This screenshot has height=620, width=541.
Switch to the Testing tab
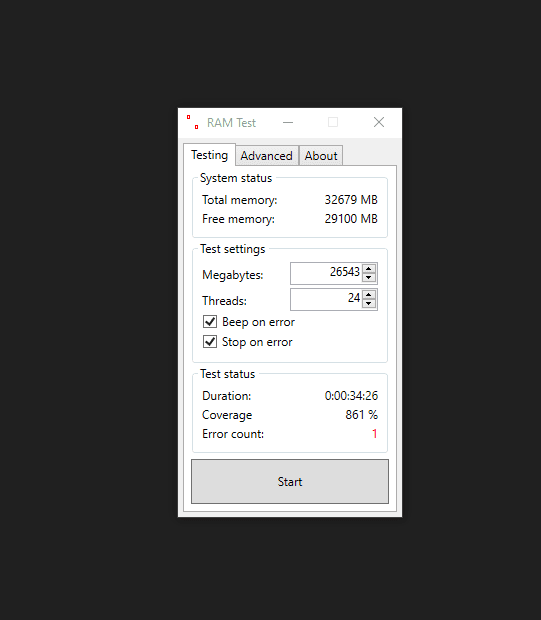(210, 155)
